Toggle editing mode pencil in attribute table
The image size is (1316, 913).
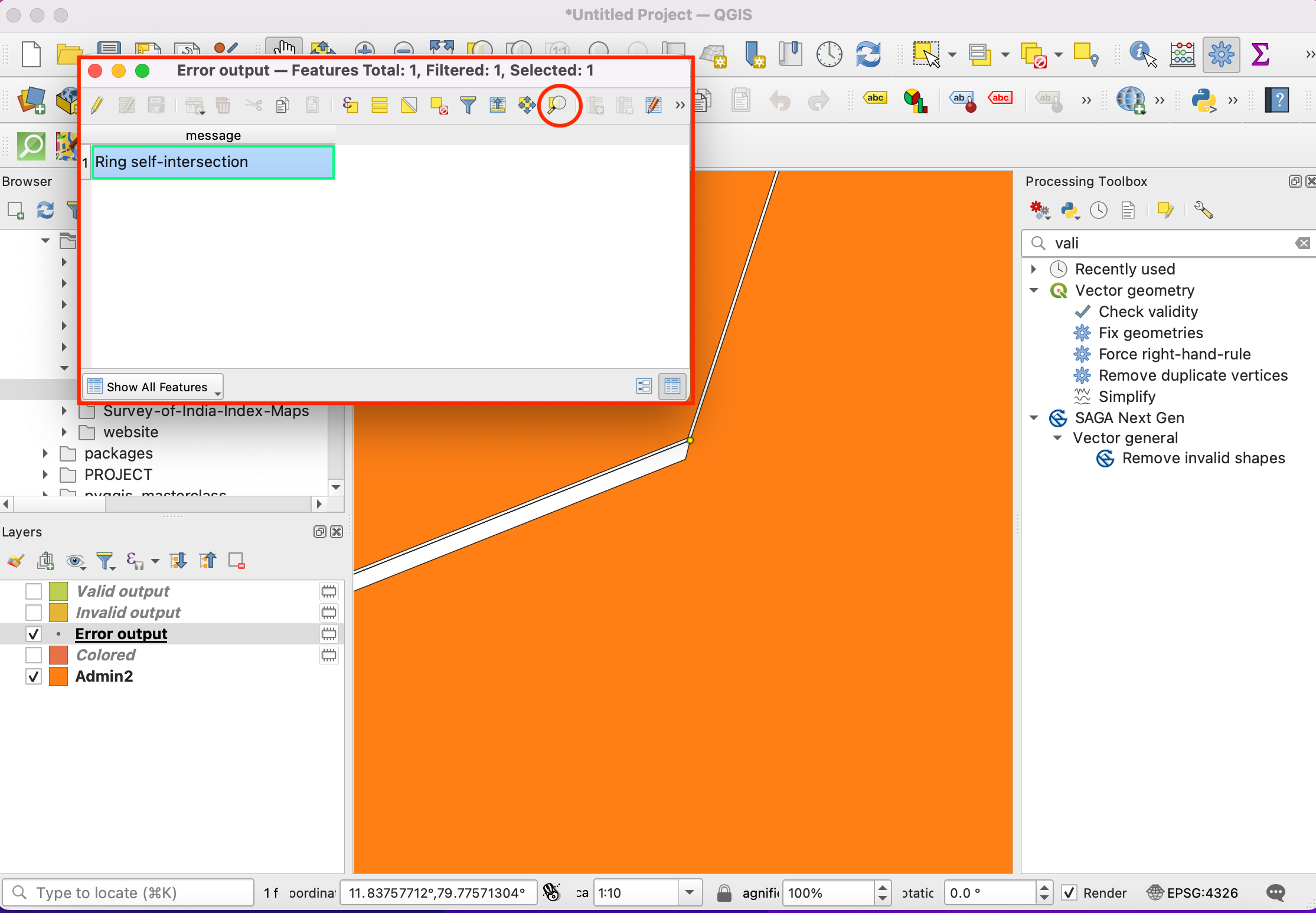[97, 105]
